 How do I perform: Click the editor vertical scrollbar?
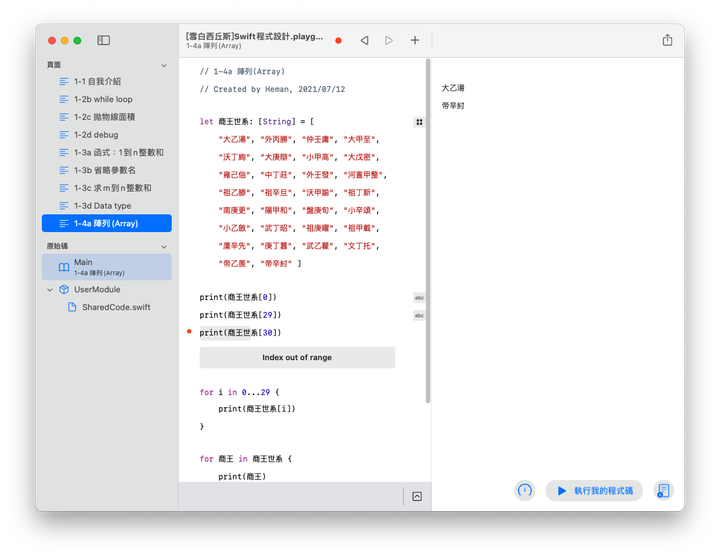(428, 231)
